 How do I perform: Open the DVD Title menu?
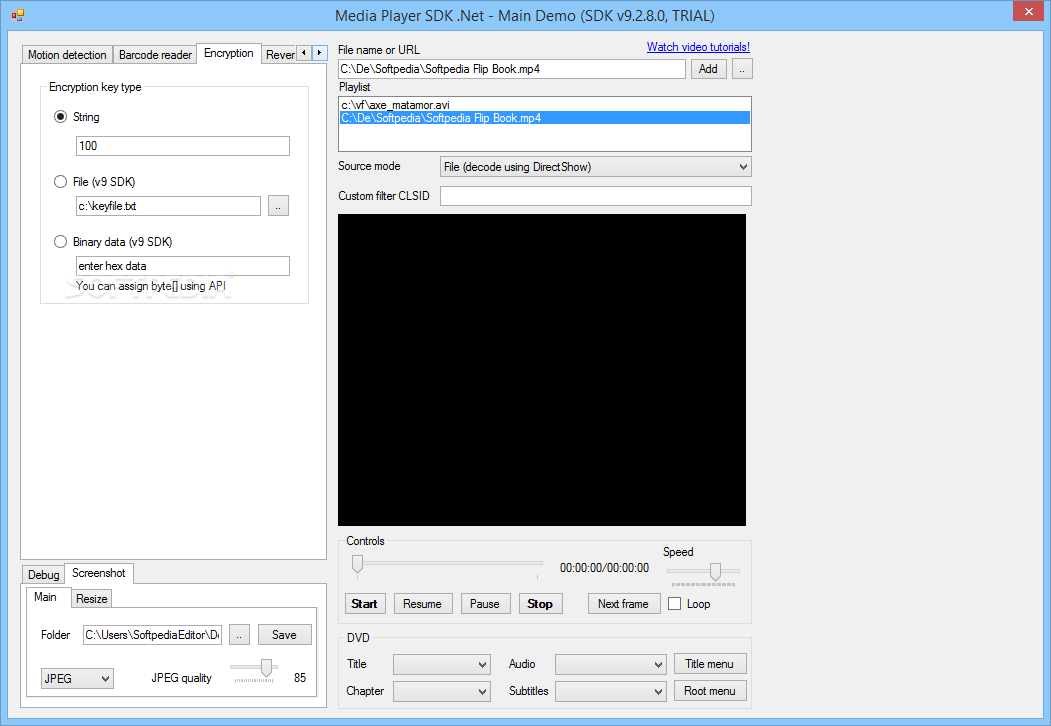point(710,664)
